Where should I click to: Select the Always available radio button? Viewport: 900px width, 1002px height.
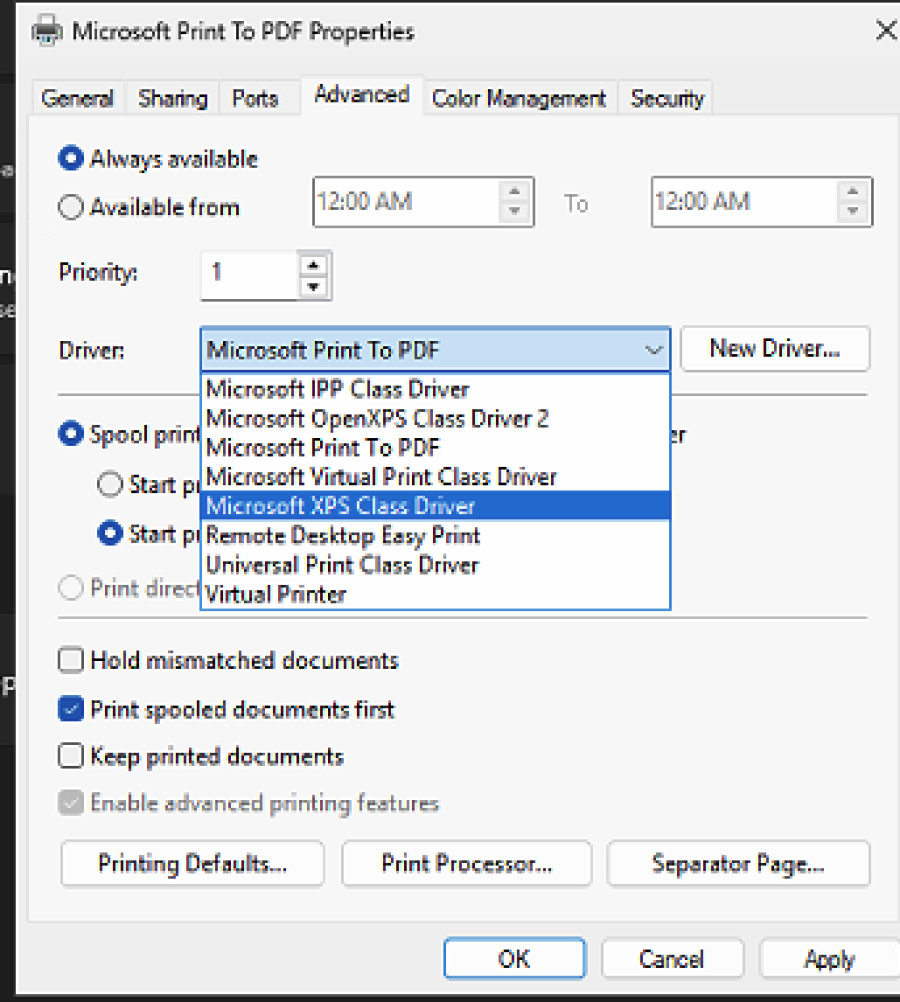click(71, 159)
